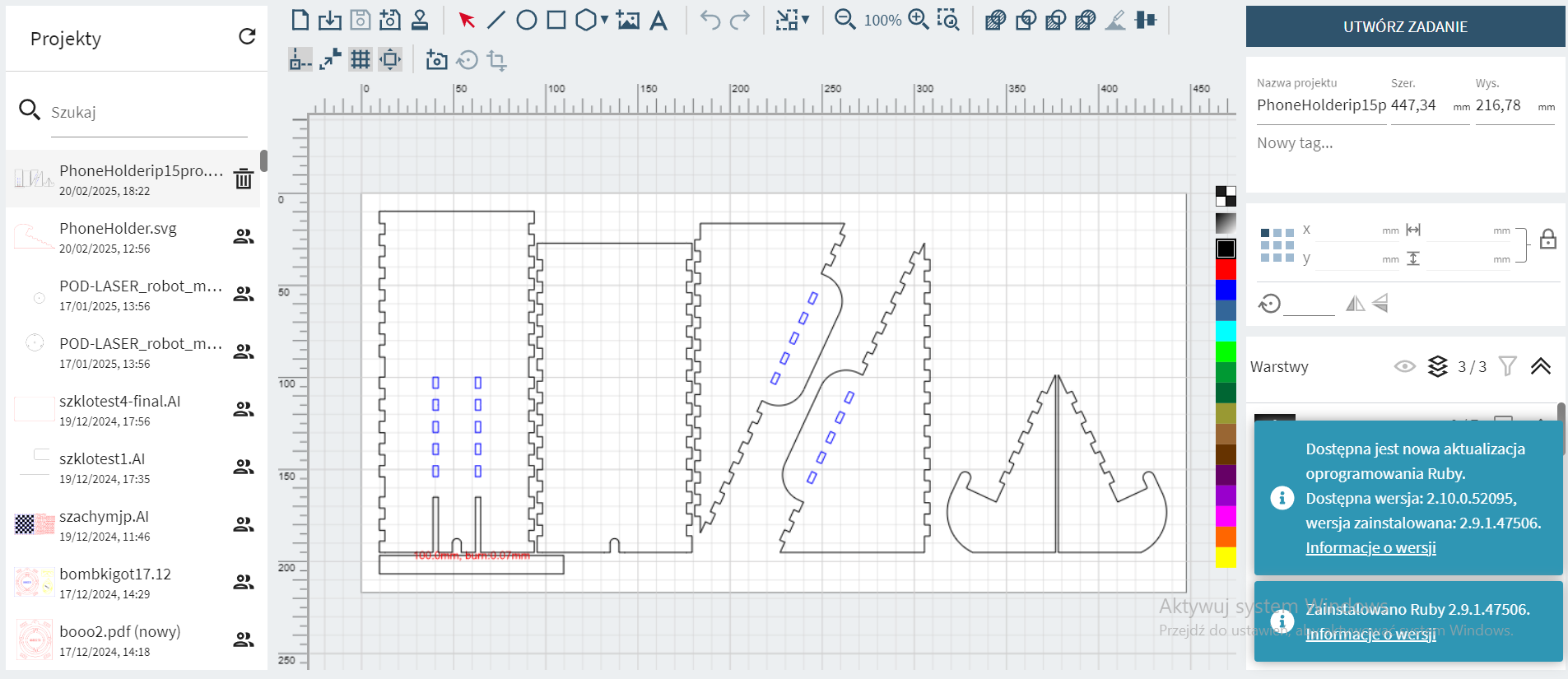Viewport: 1568px width, 679px height.
Task: Collapse the Warstwy layers panel
Action: (1541, 366)
